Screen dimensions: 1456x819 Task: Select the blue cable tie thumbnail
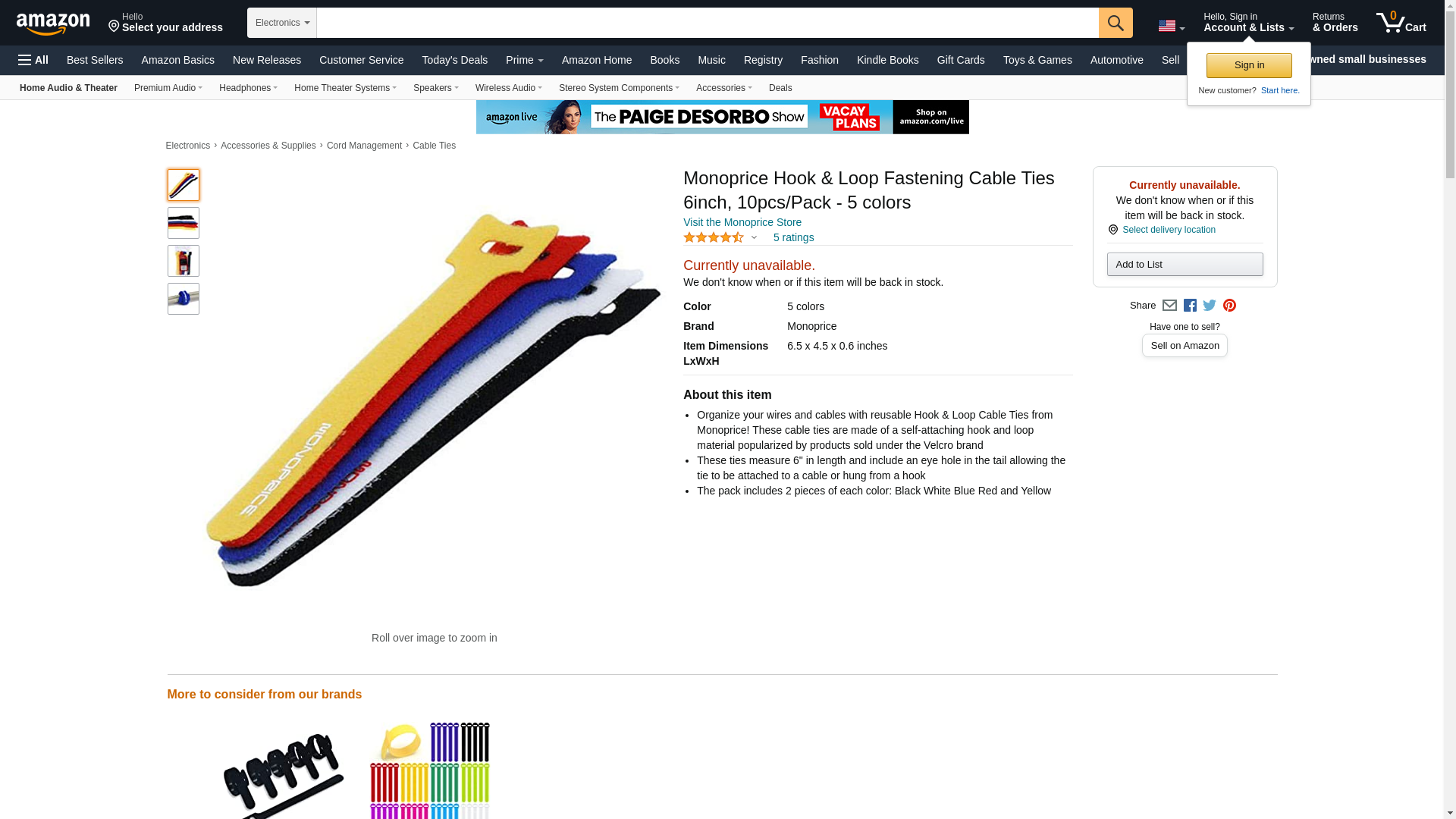pyautogui.click(x=184, y=299)
